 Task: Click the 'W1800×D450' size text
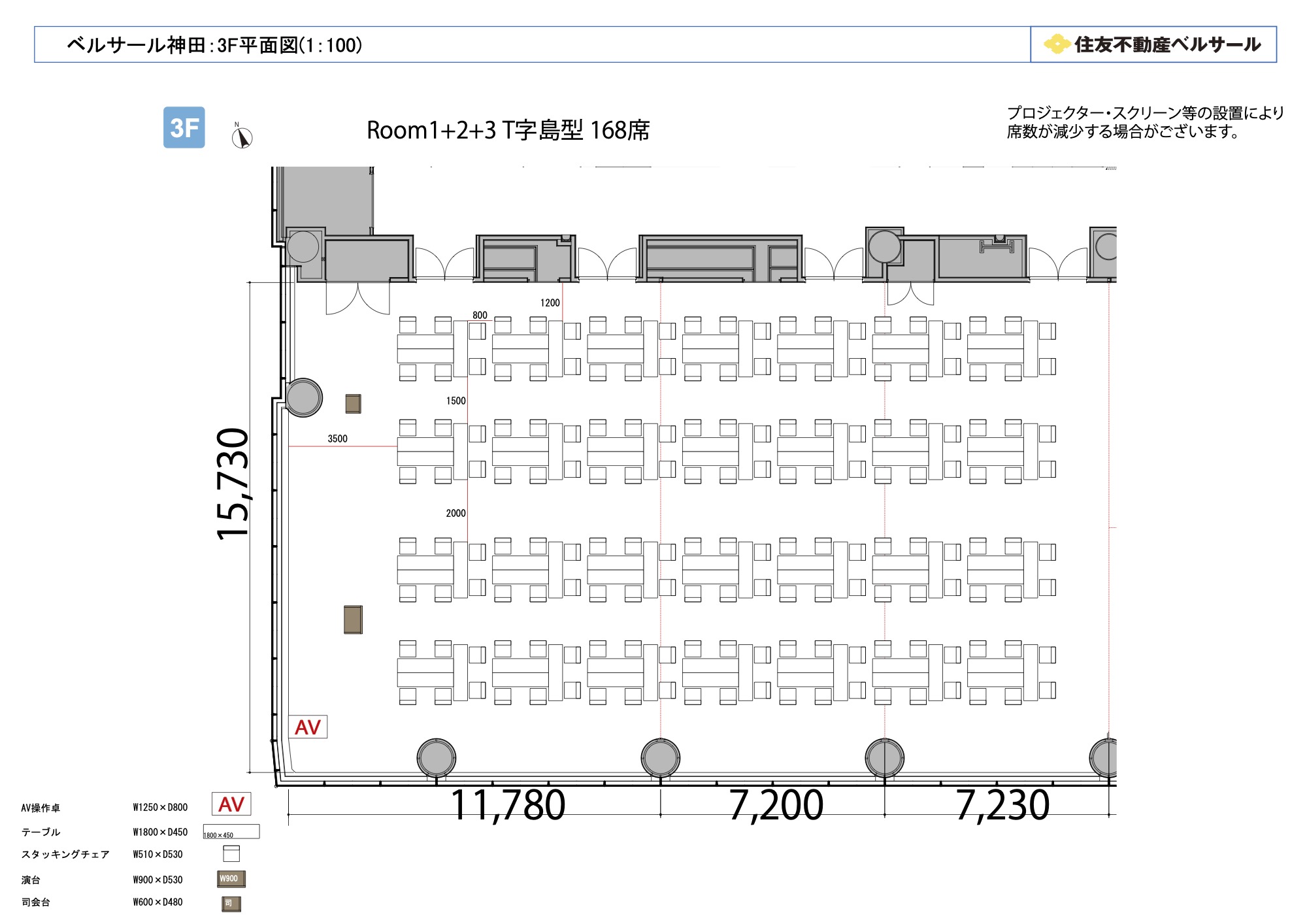[x=160, y=832]
